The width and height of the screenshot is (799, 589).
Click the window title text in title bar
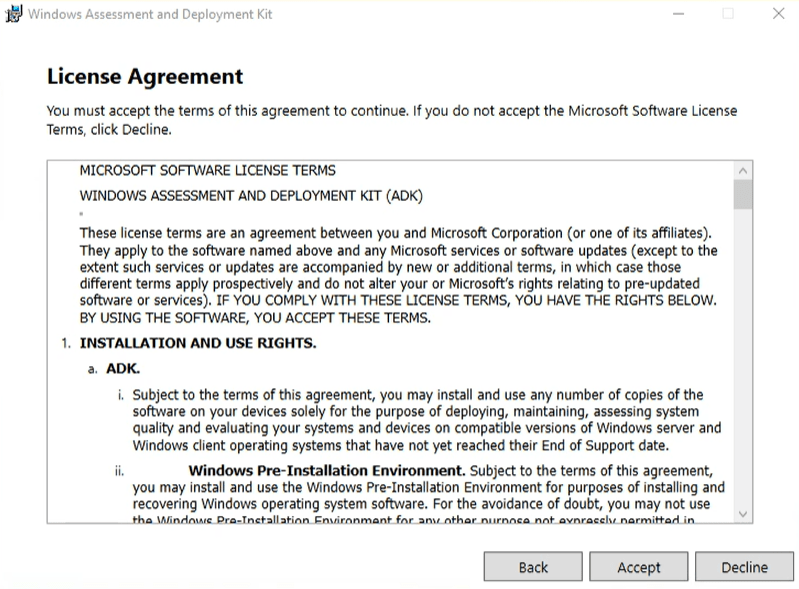pyautogui.click(x=149, y=14)
